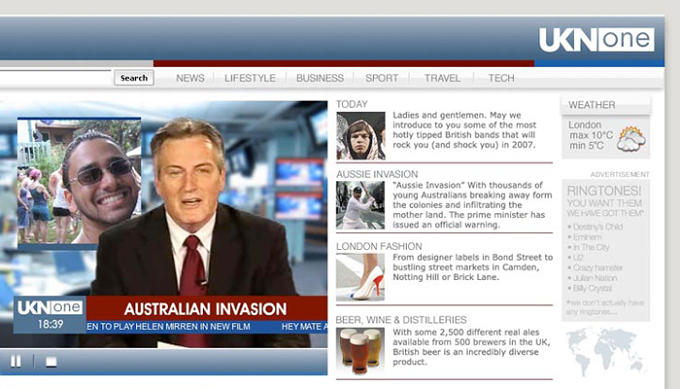Click the UKN one logo in header

pos(596,39)
